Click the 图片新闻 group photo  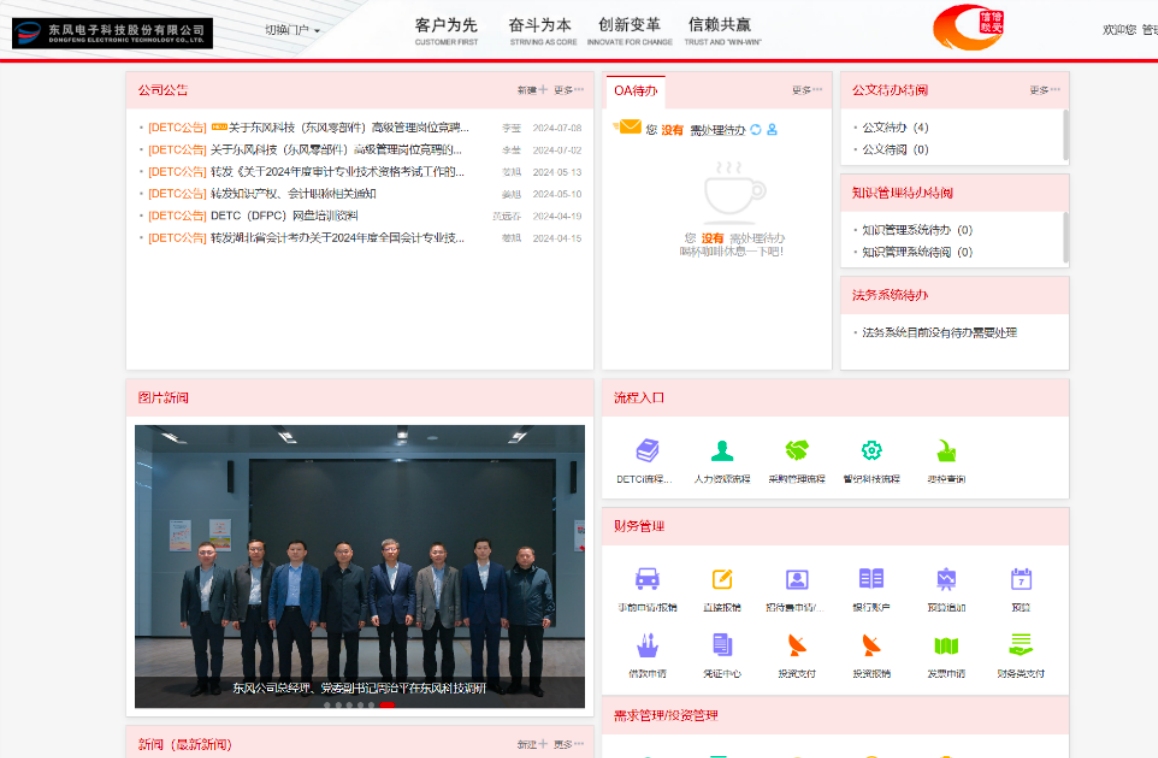tap(360, 560)
